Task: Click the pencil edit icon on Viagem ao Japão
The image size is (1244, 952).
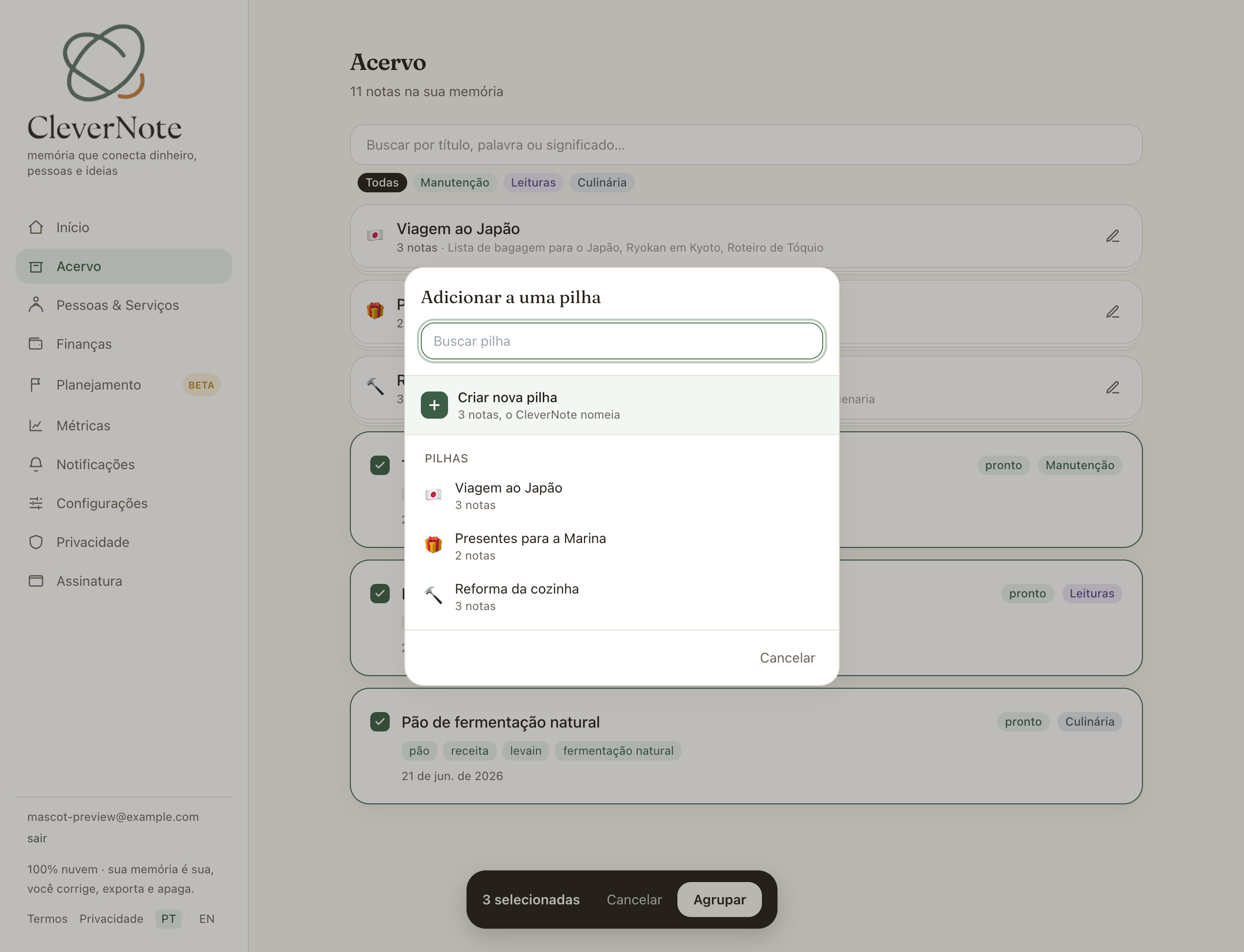Action: click(1112, 236)
